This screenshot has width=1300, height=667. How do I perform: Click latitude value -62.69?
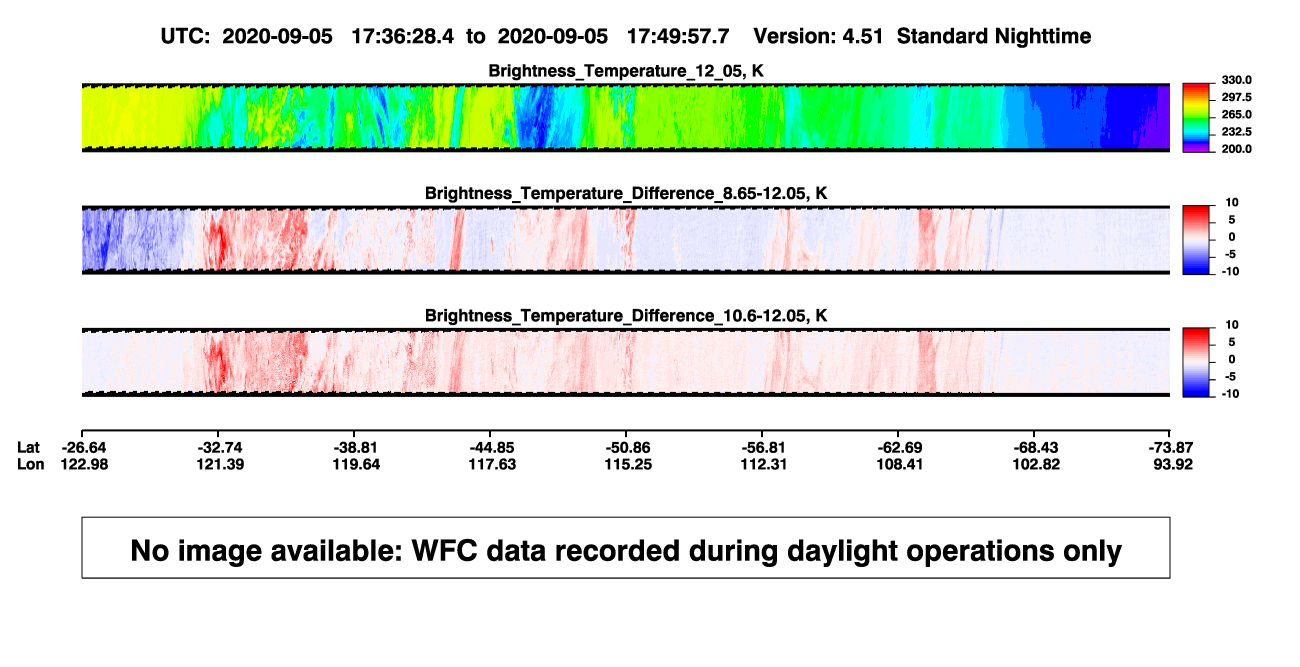[x=899, y=447]
